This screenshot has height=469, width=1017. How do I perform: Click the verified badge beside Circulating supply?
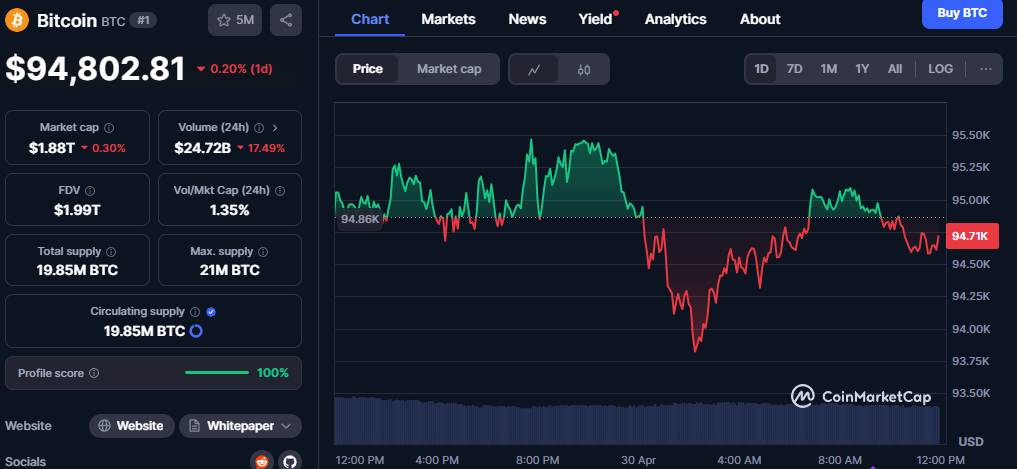(211, 312)
